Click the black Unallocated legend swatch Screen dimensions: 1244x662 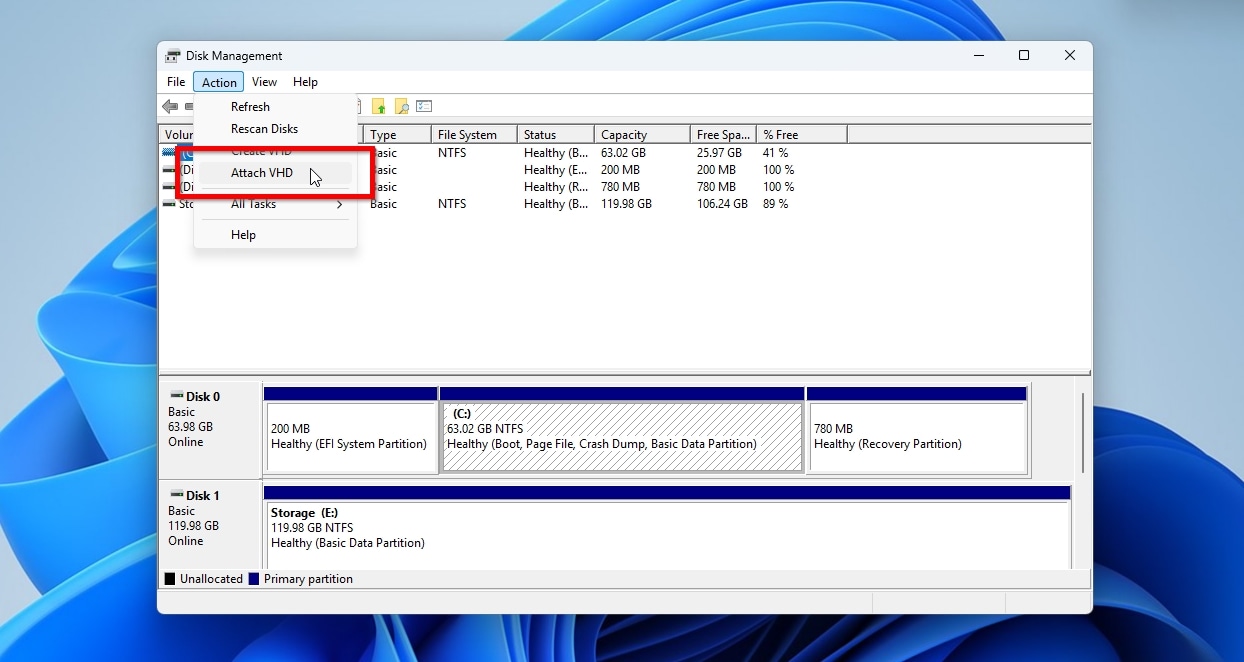coord(170,579)
